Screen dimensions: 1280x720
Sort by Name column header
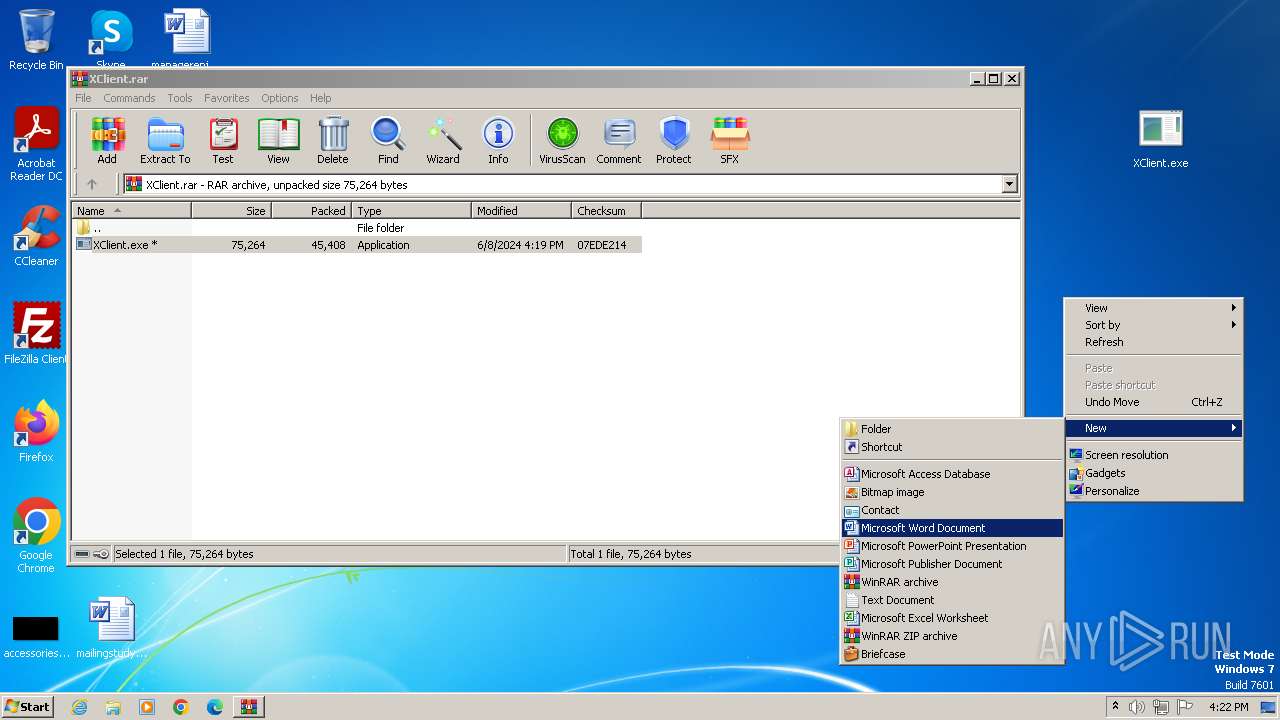pos(131,211)
